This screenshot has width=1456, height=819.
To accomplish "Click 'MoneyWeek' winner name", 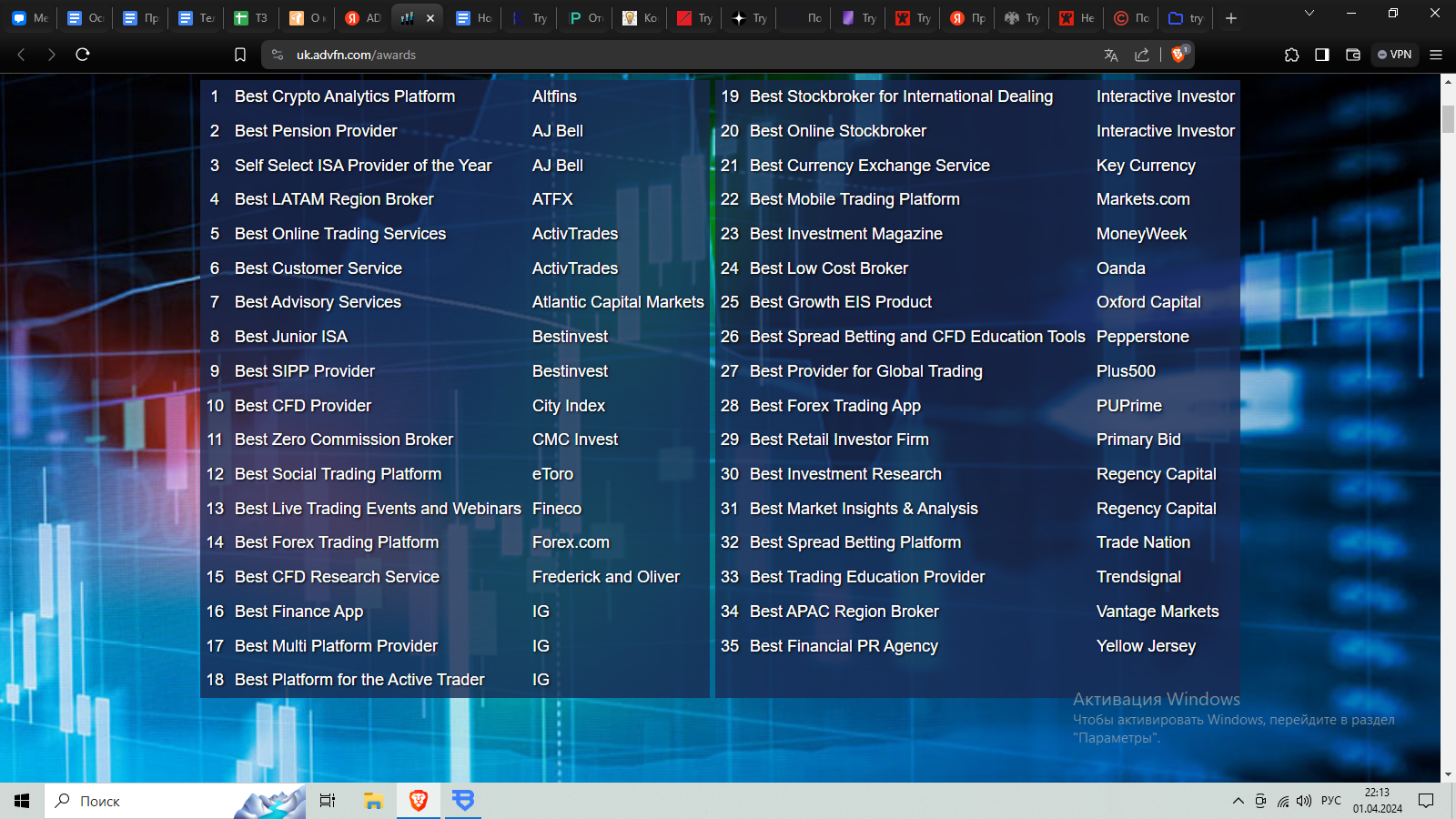I will (1141, 234).
